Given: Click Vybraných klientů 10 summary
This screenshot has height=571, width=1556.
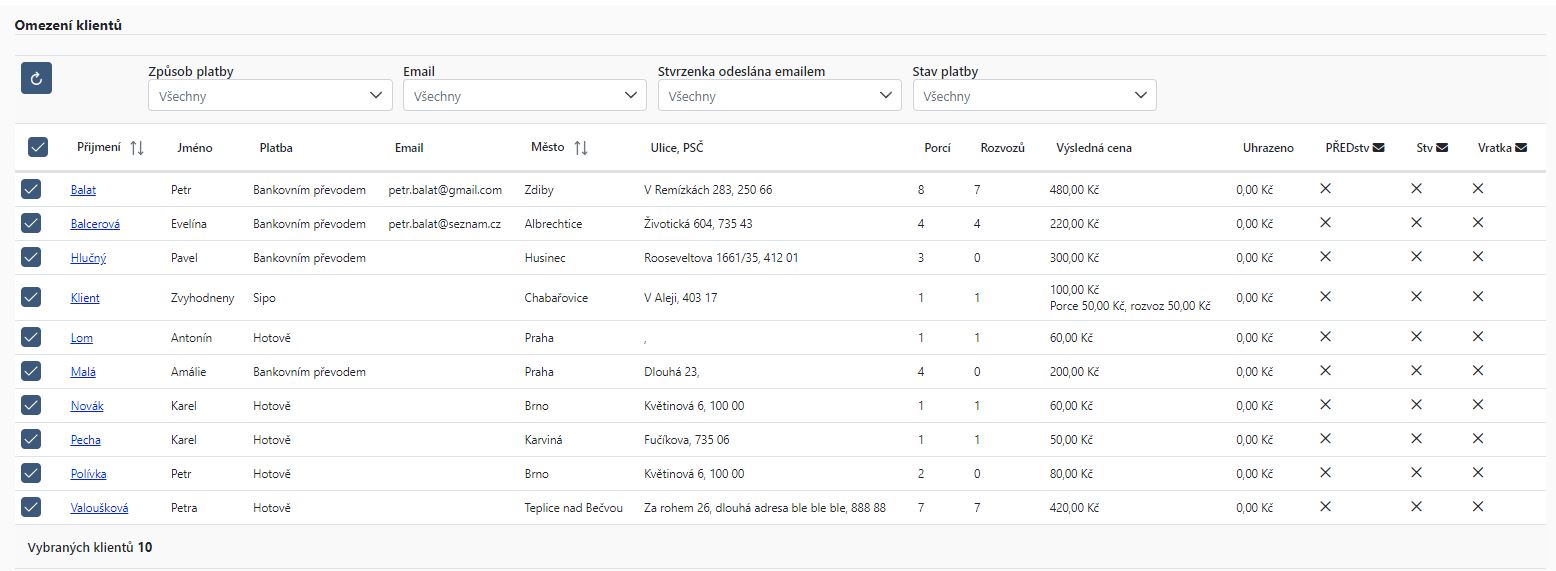Looking at the screenshot, I should 90,548.
